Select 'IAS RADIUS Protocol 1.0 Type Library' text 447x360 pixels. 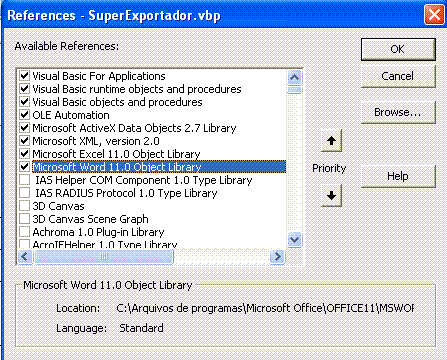click(126, 193)
